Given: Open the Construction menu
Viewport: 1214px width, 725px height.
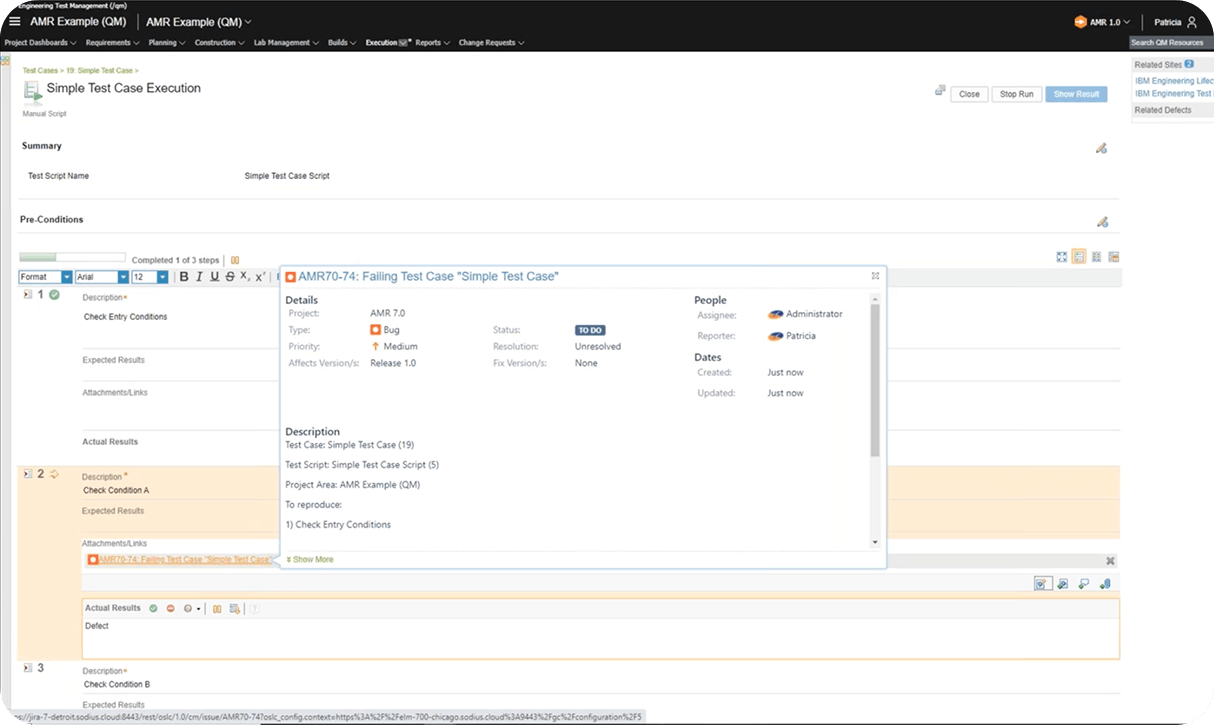Looking at the screenshot, I should [x=219, y=43].
